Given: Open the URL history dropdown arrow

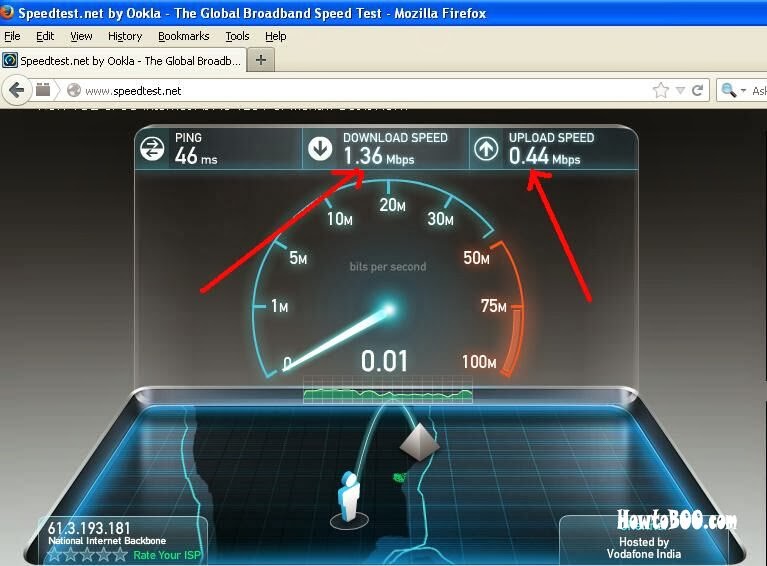Looking at the screenshot, I should 680,91.
